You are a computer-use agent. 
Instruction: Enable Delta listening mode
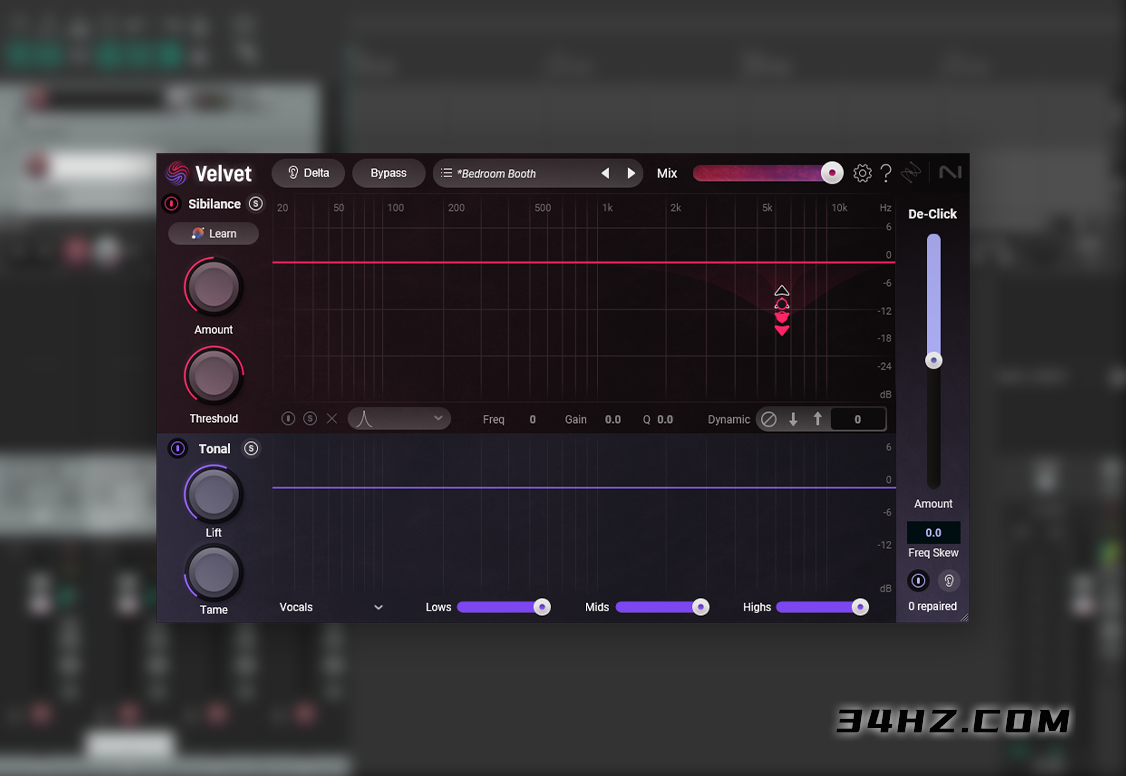[x=309, y=173]
